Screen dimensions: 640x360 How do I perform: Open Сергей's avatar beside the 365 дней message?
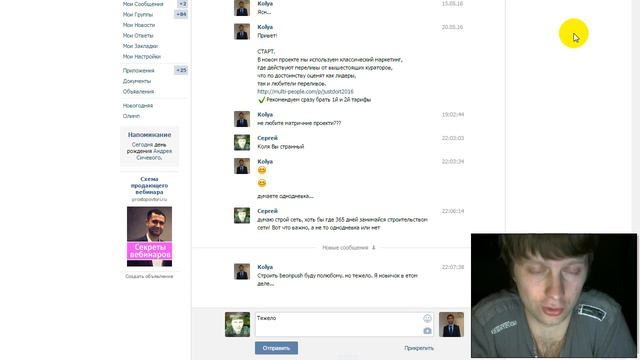click(242, 216)
